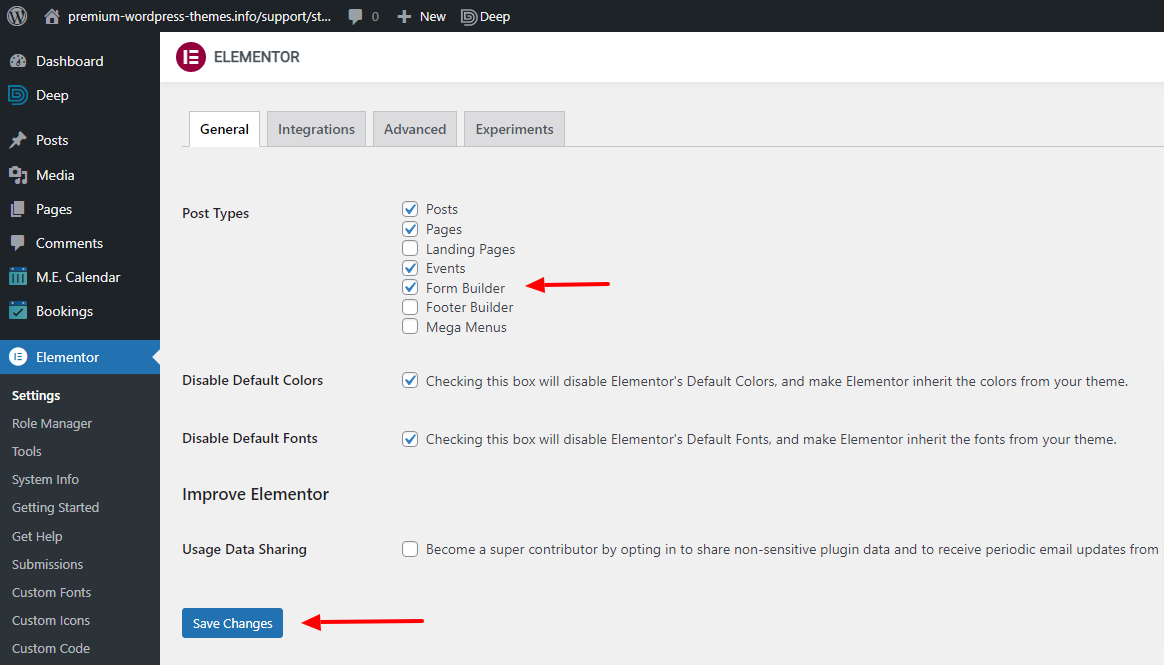Screen dimensions: 1164x665
Task: Click the WordPress logo icon
Action: (x=17, y=16)
